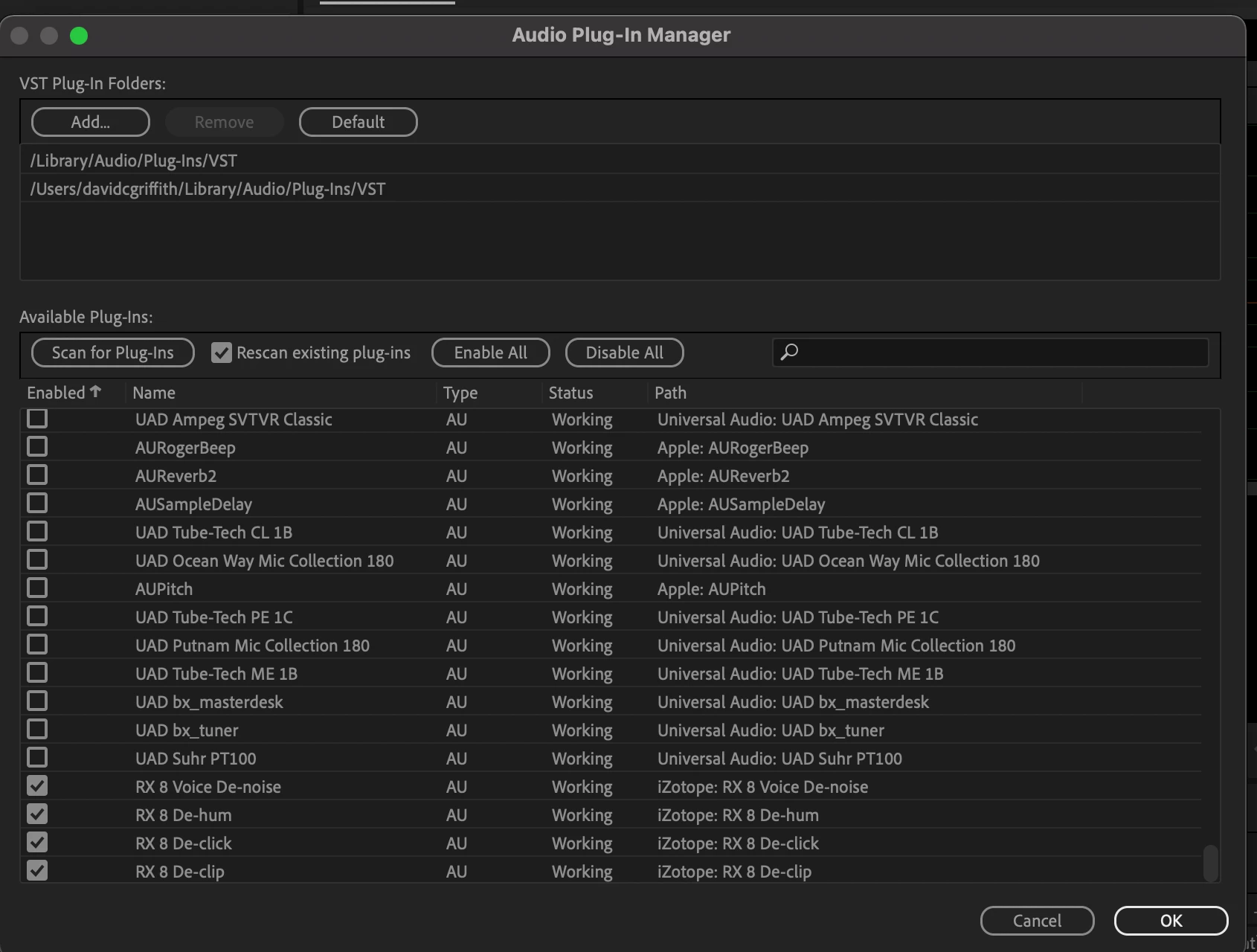1257x952 pixels.
Task: Select the RX 8 De-clip name
Action: point(179,872)
